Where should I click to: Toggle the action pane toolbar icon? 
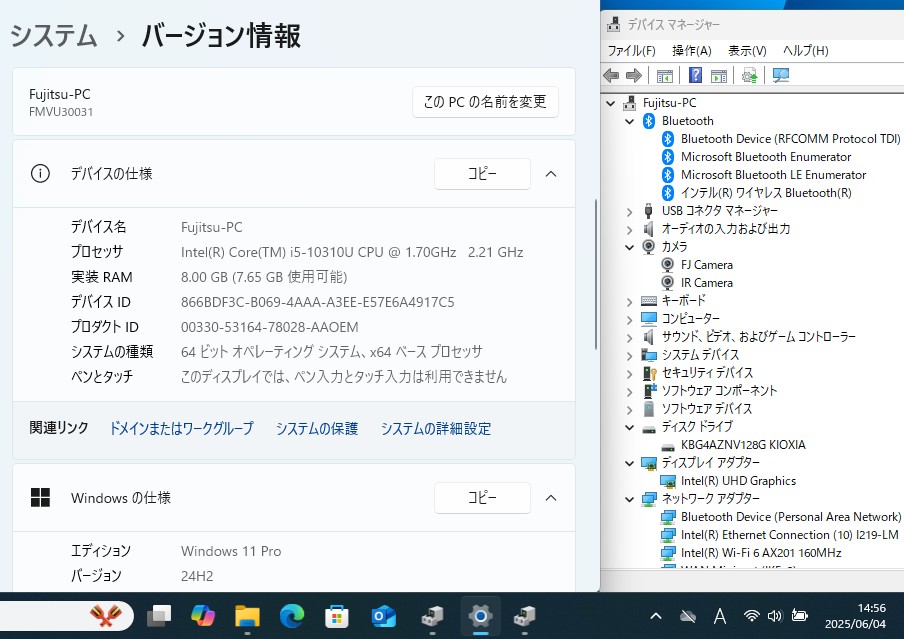pos(718,75)
